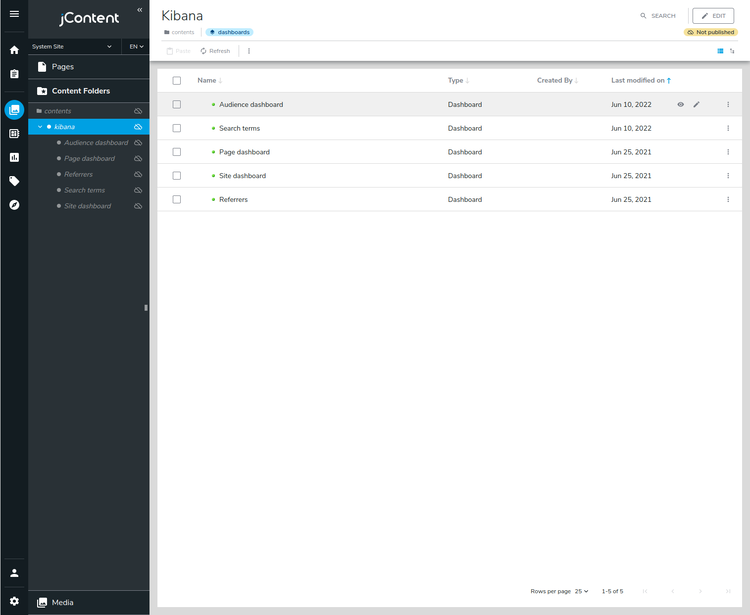This screenshot has width=750, height=615.
Task: Switch to the list view mode icon
Action: pos(720,51)
